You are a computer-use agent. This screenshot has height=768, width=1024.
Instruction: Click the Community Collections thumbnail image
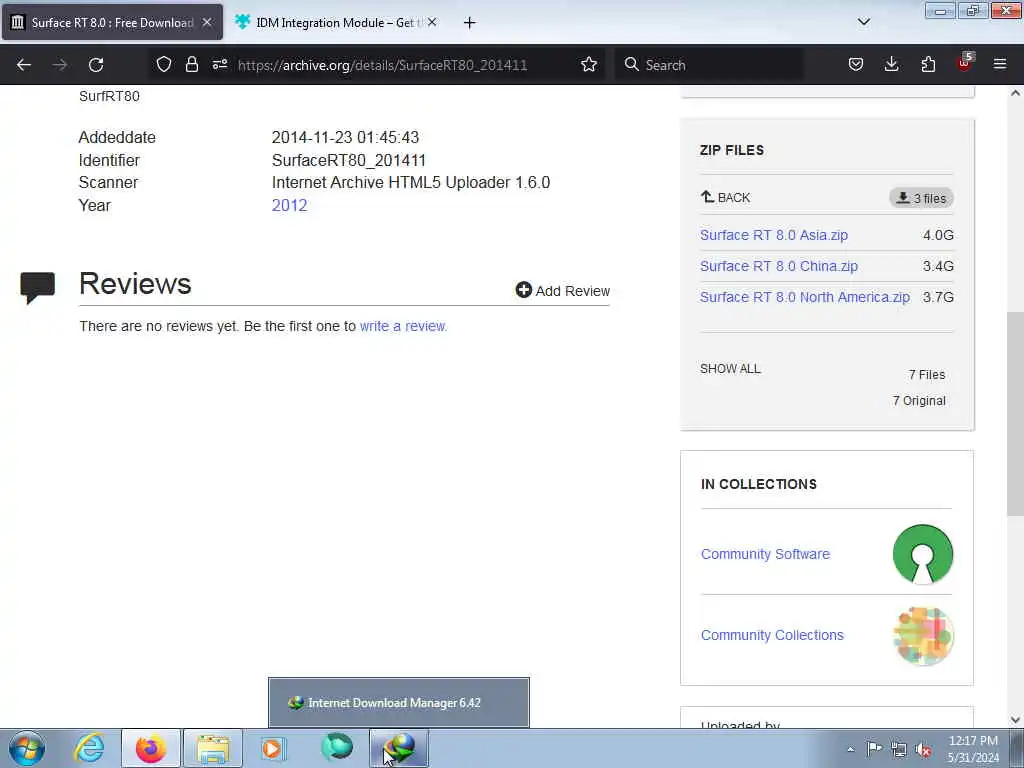(x=923, y=635)
